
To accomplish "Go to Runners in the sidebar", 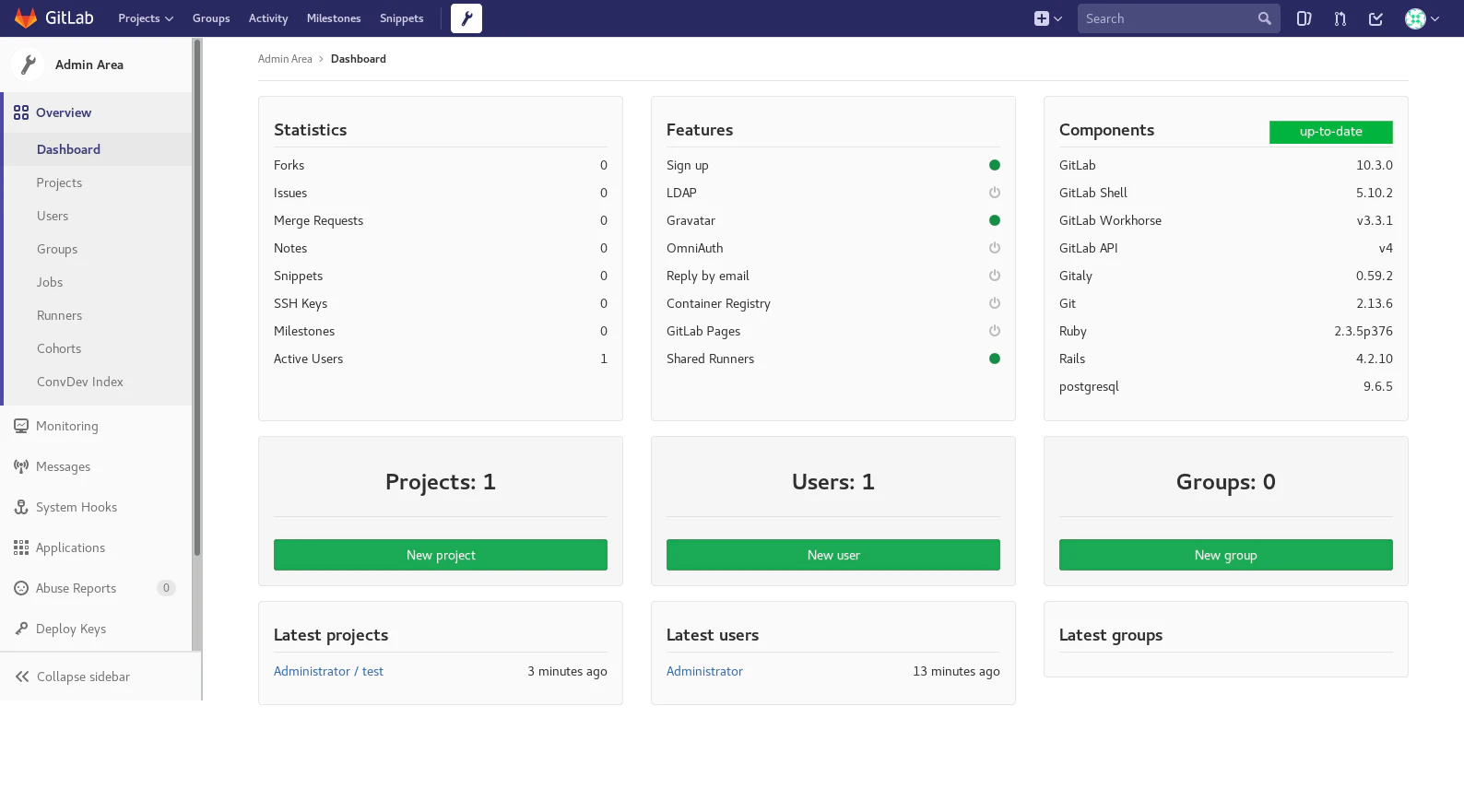I will click(x=59, y=315).
